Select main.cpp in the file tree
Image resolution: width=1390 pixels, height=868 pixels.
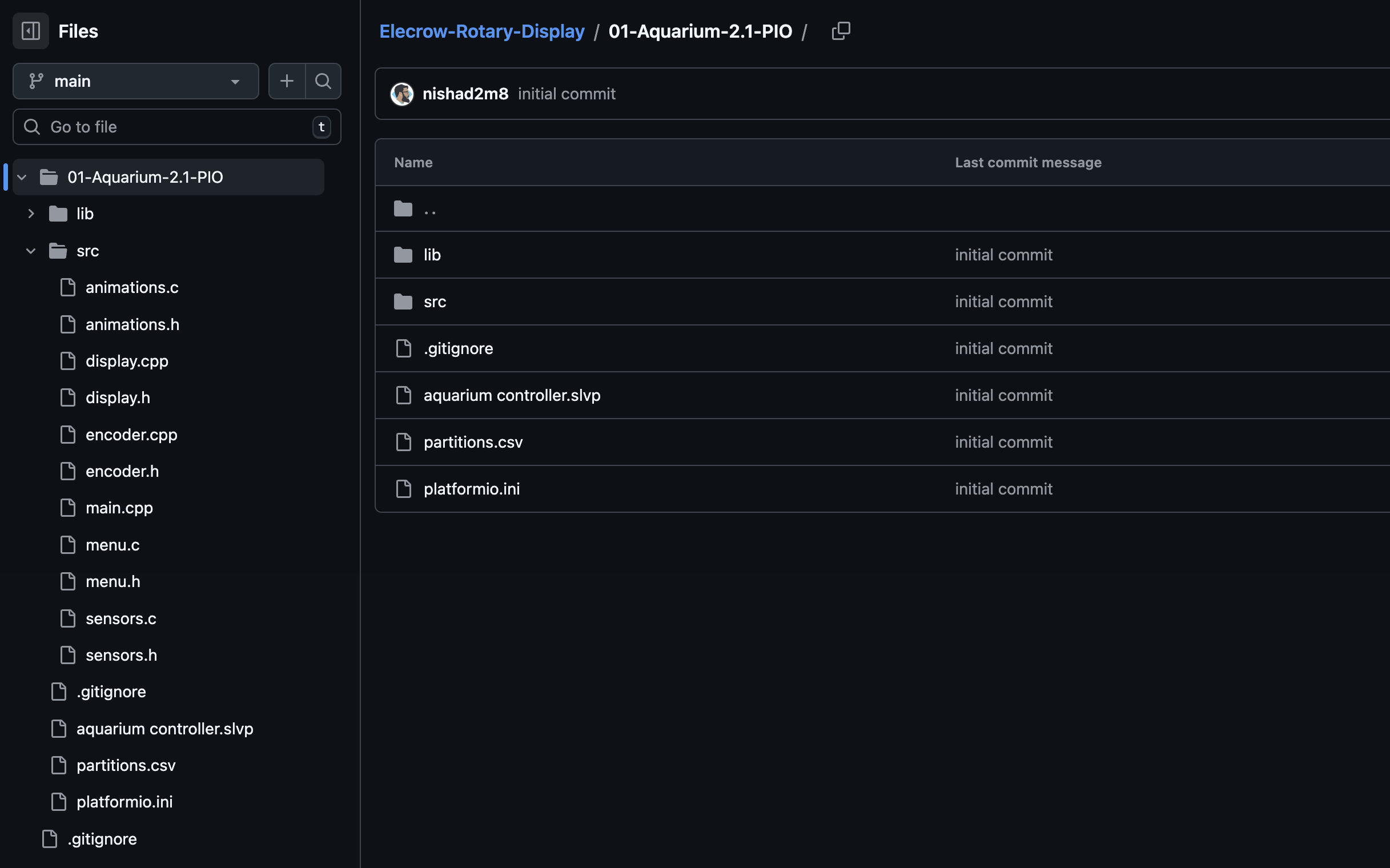click(119, 508)
